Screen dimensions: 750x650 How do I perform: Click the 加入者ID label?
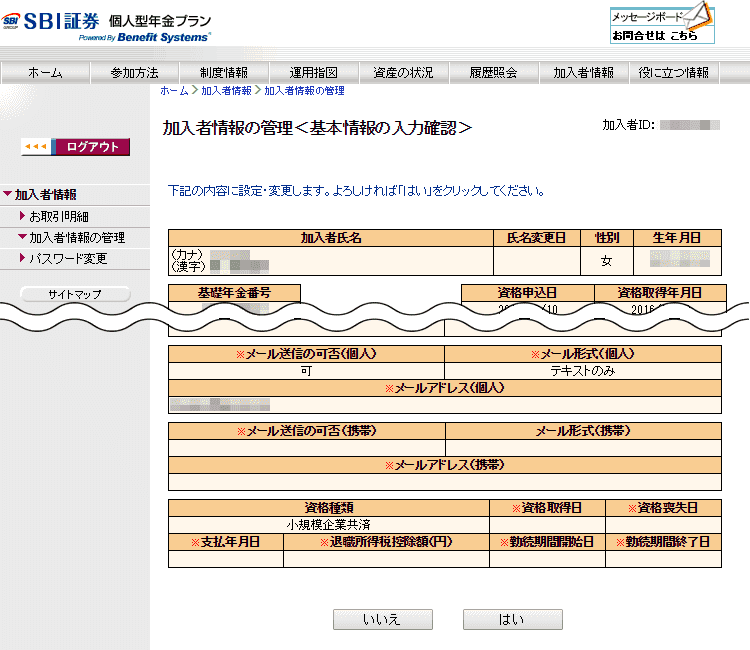tap(629, 125)
